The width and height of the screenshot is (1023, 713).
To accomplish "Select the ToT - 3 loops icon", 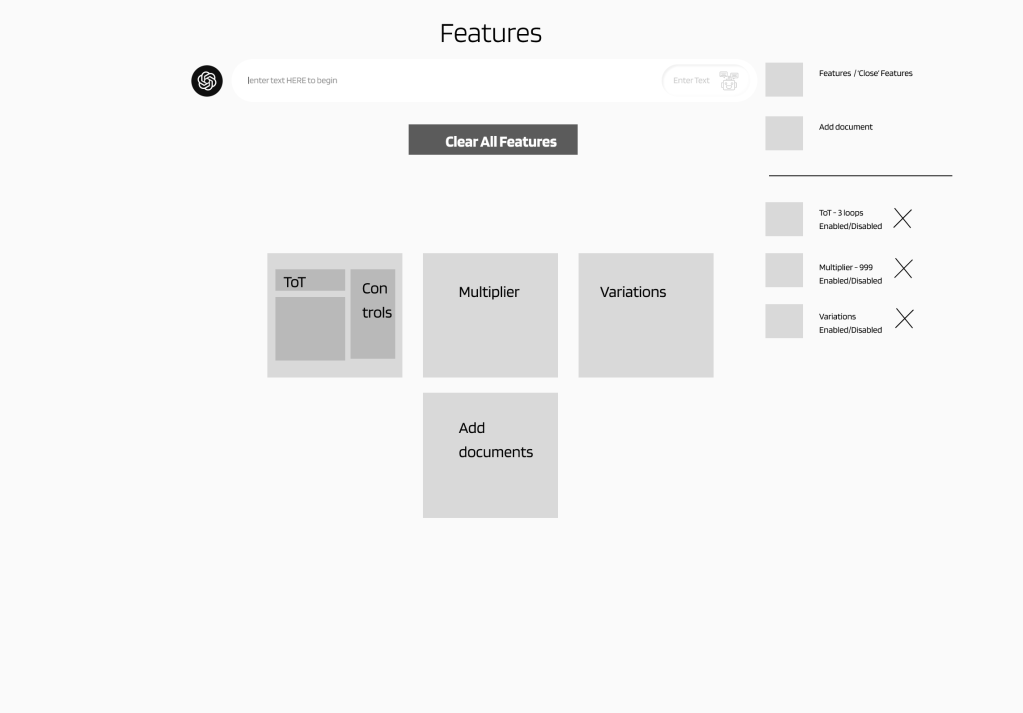I will pos(784,219).
